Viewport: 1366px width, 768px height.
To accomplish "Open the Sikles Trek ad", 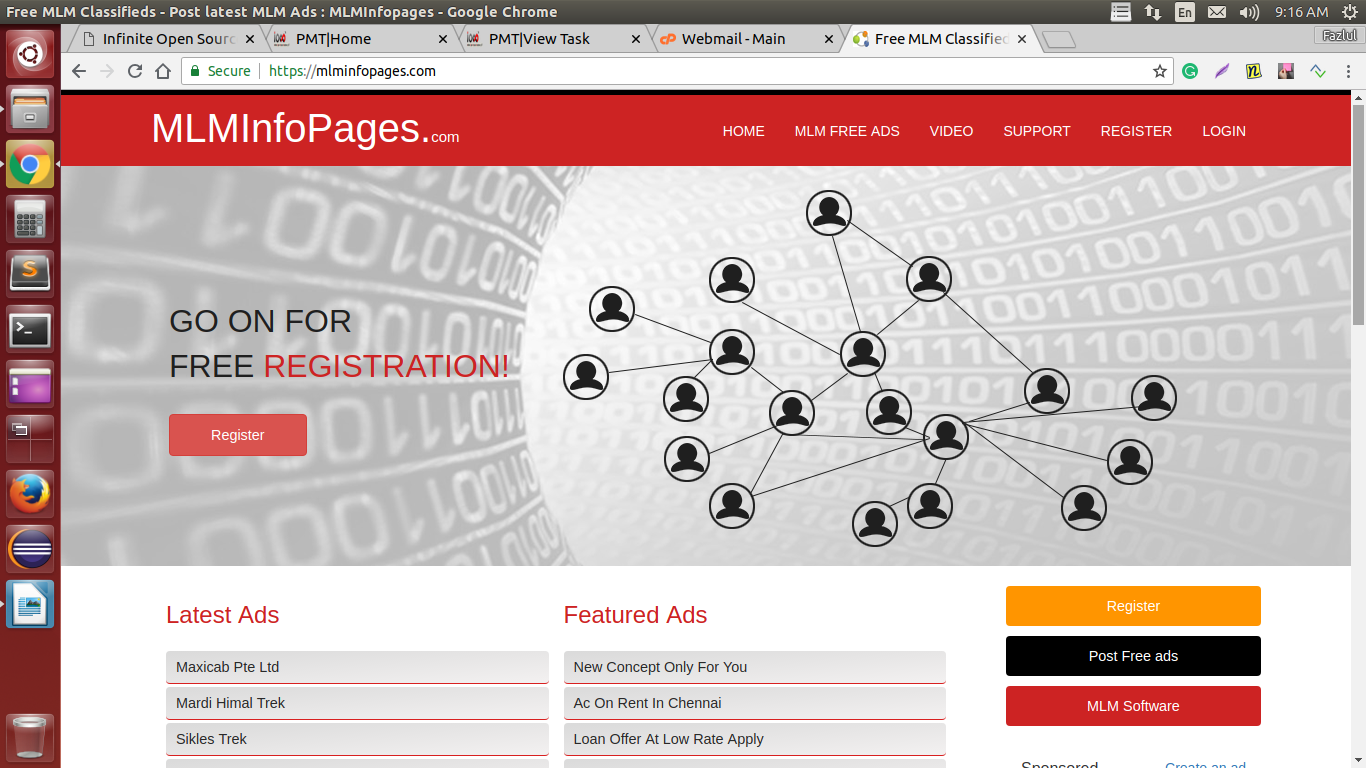I will click(357, 739).
